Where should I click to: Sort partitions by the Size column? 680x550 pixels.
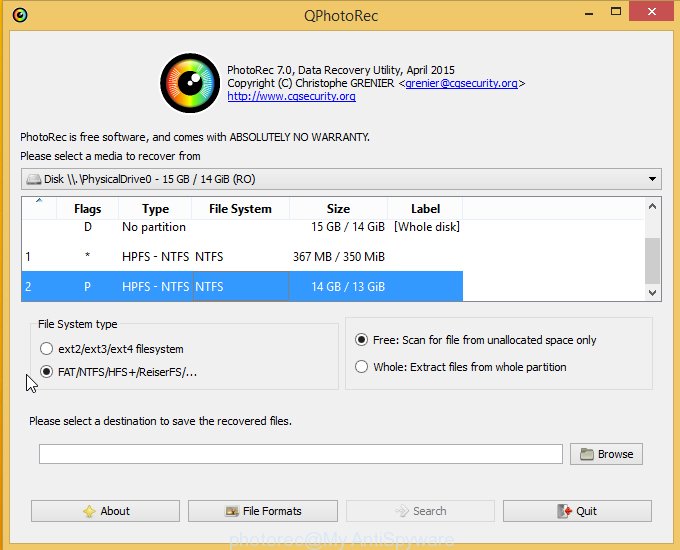[x=338, y=209]
